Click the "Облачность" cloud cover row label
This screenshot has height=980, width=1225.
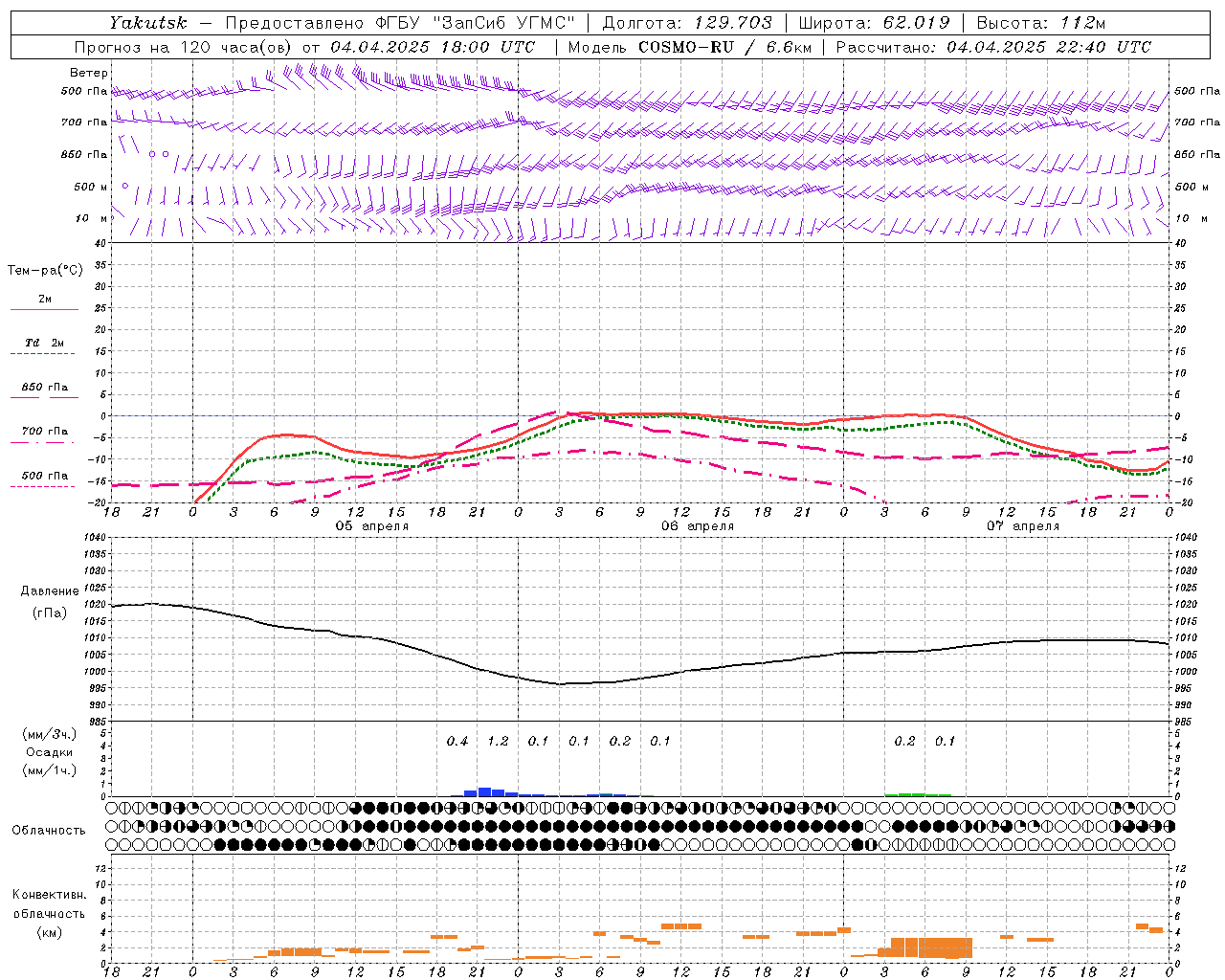pos(49,830)
